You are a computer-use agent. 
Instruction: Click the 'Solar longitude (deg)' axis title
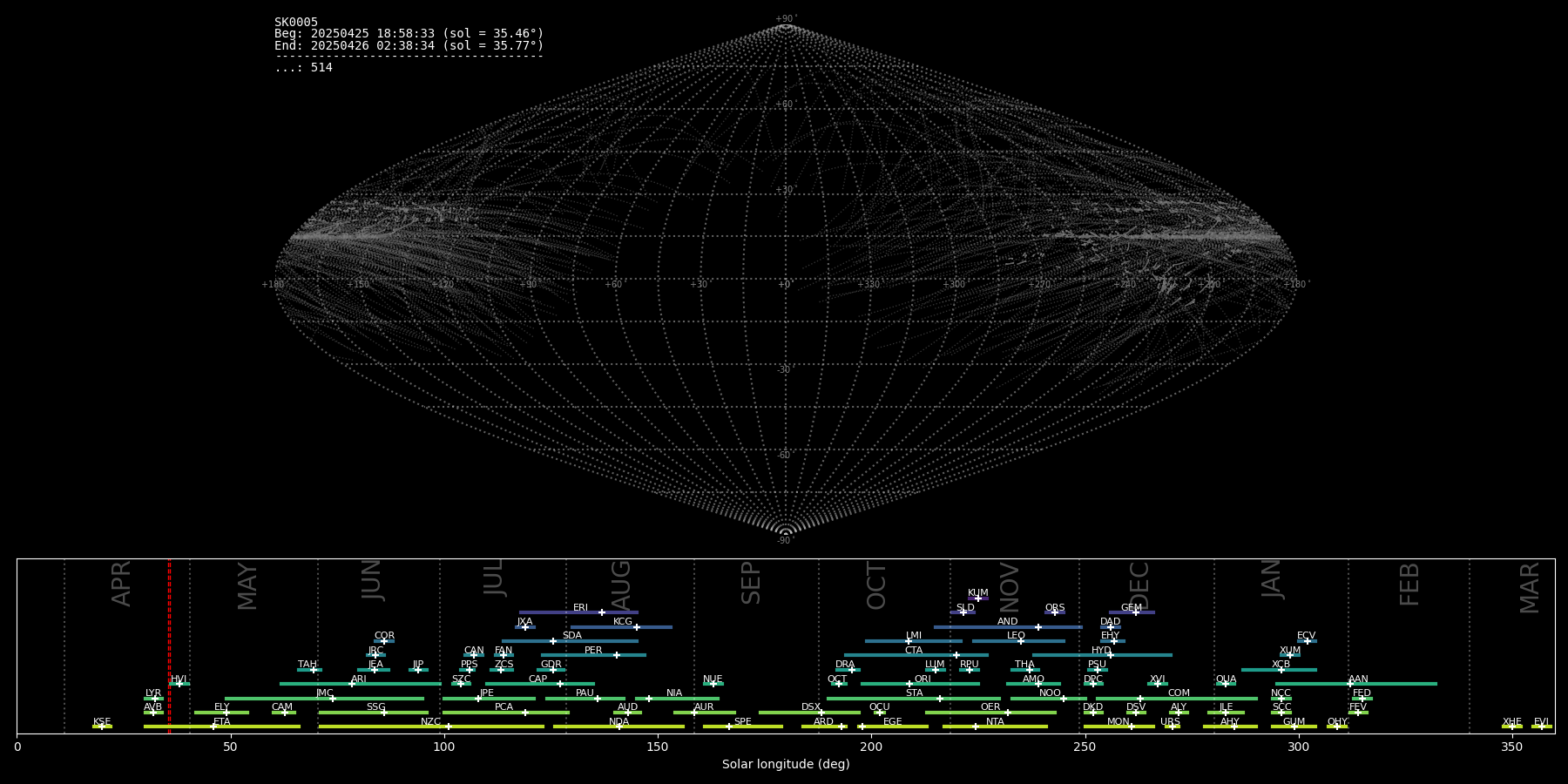click(786, 764)
